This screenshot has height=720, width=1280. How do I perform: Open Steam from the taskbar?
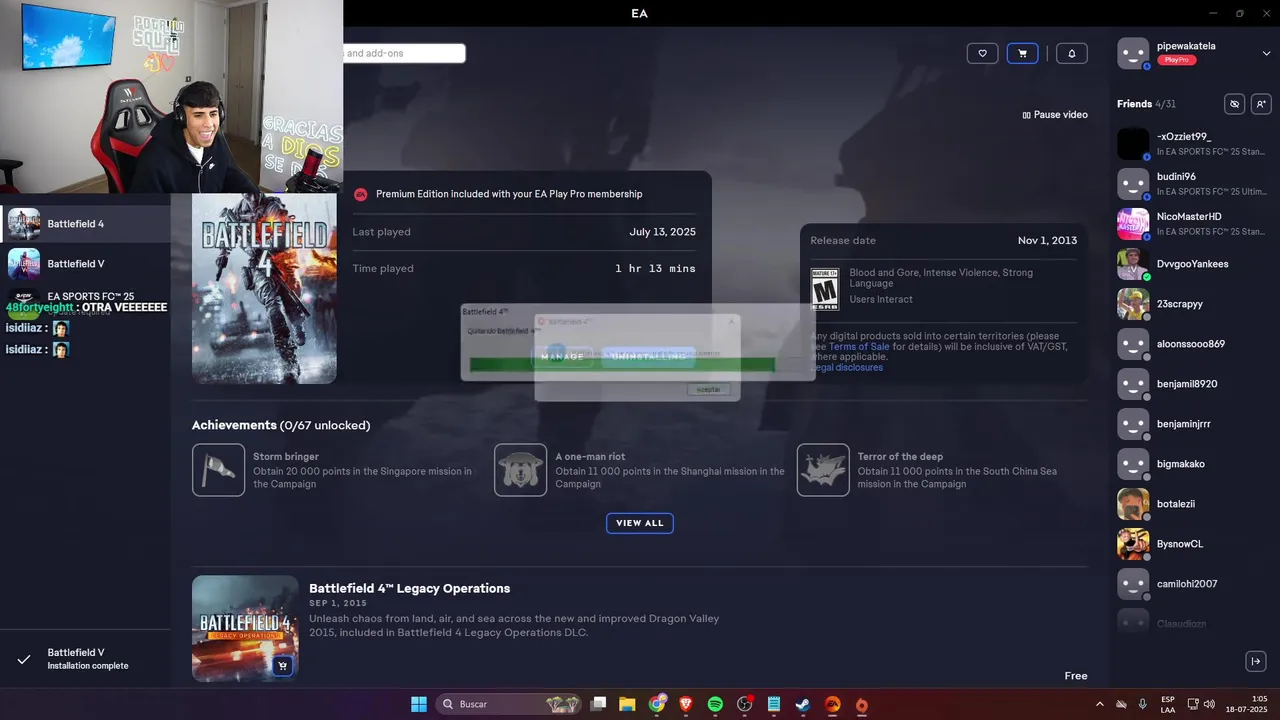click(803, 704)
